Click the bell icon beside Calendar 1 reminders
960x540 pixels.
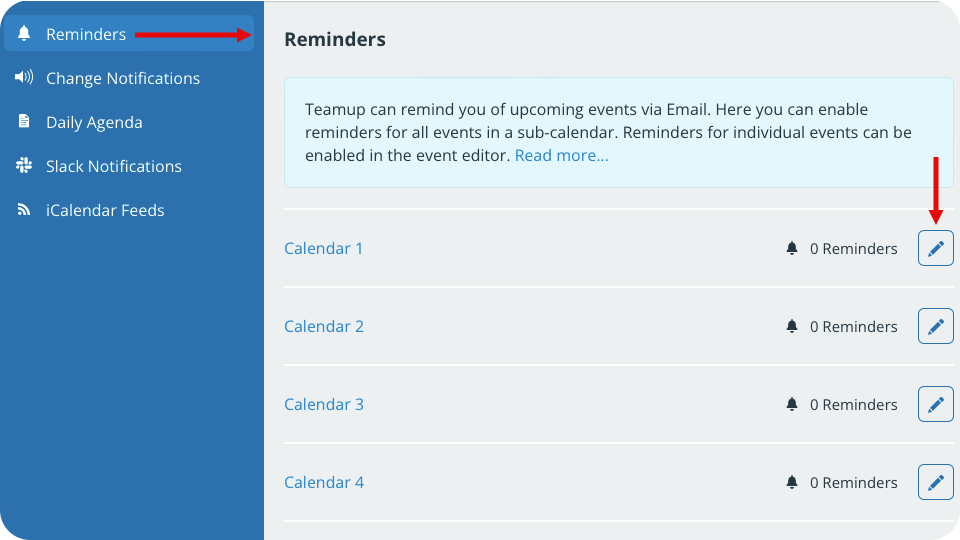point(792,248)
